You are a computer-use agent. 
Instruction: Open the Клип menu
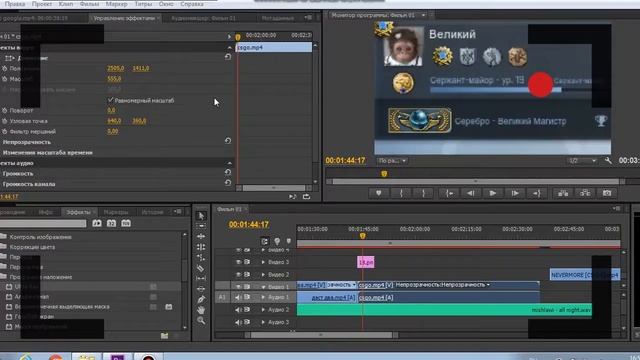tap(66, 4)
